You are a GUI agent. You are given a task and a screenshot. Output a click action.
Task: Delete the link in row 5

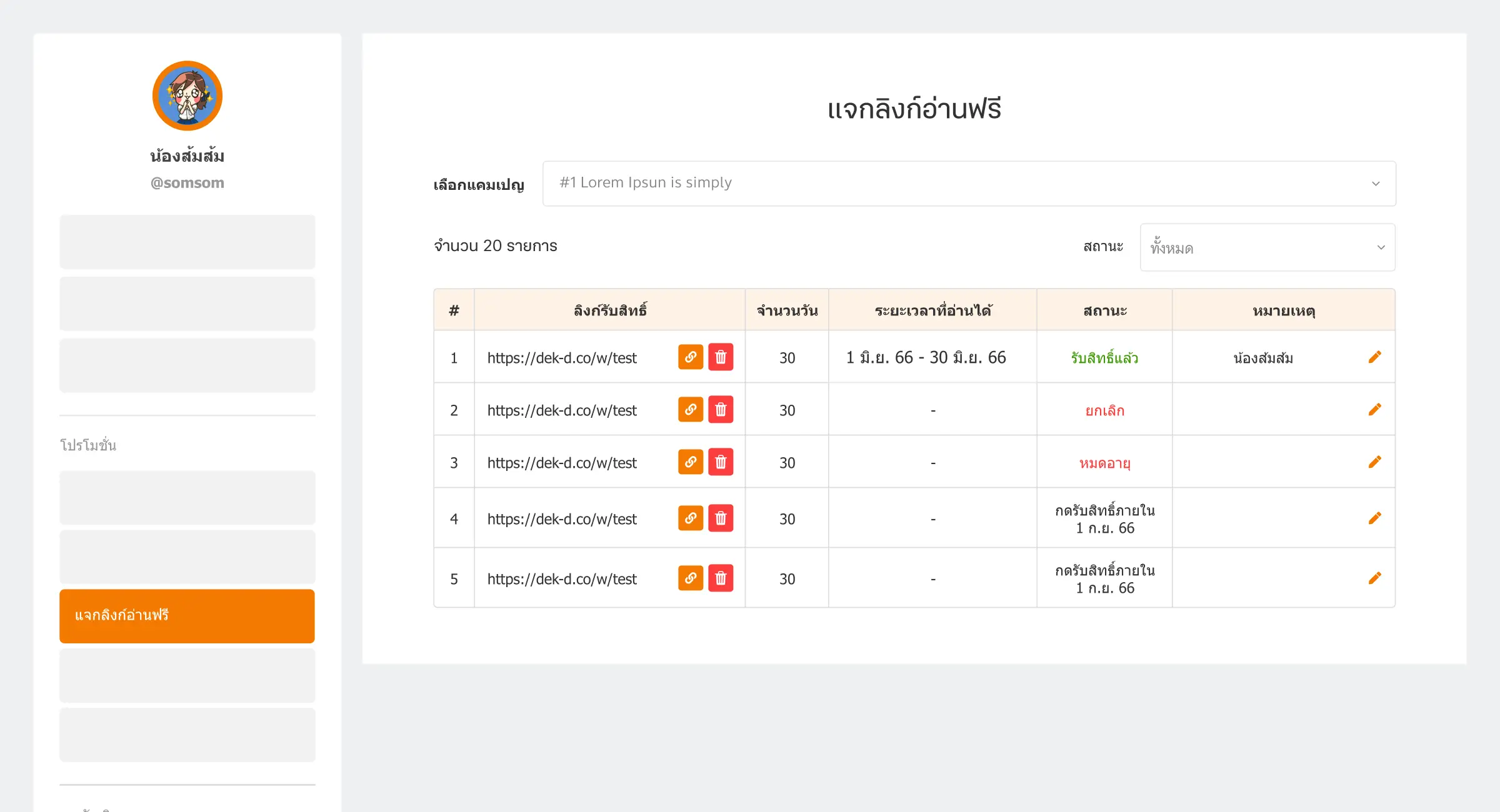(x=721, y=578)
